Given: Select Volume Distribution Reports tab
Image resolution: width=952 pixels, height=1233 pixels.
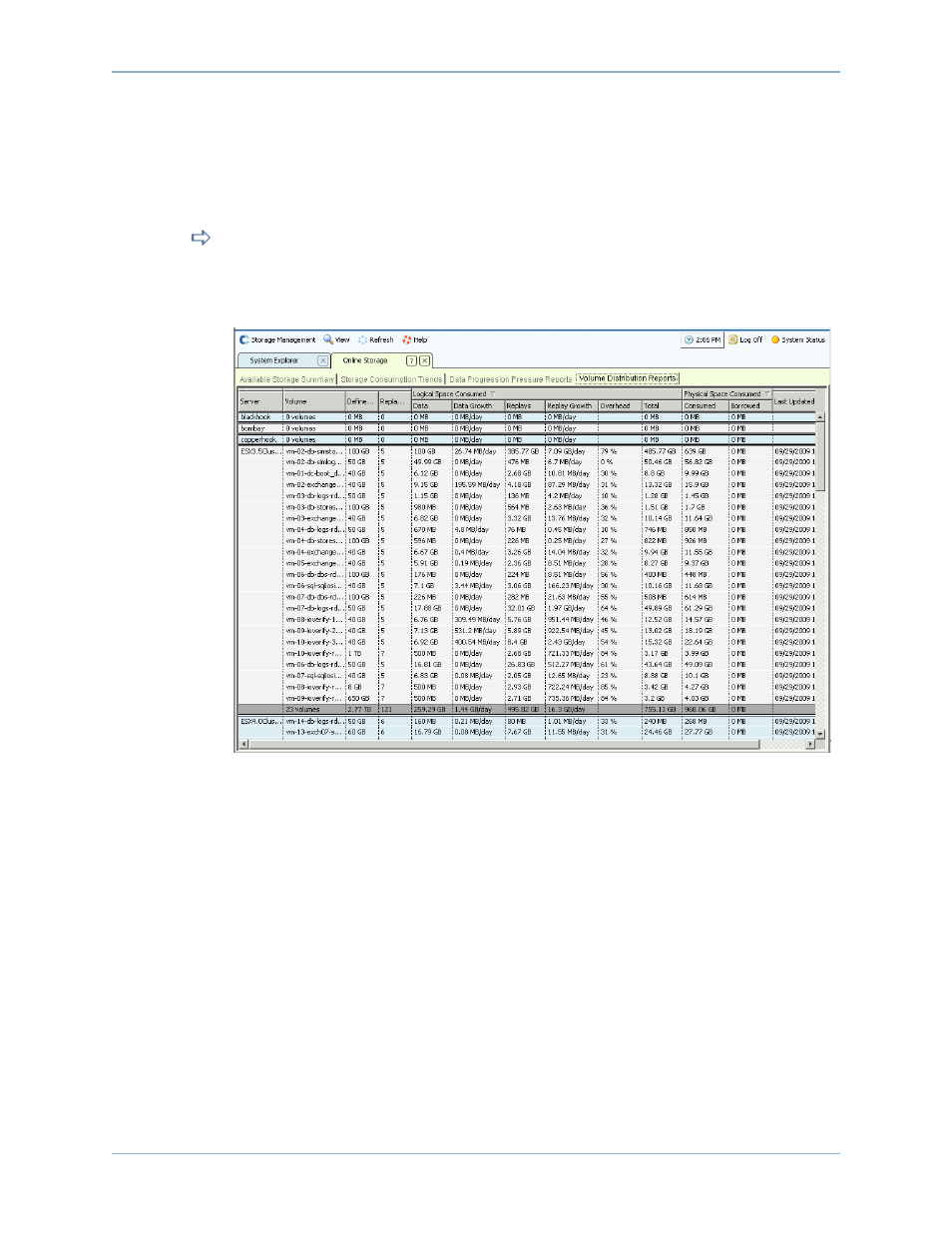Looking at the screenshot, I should coord(627,378).
